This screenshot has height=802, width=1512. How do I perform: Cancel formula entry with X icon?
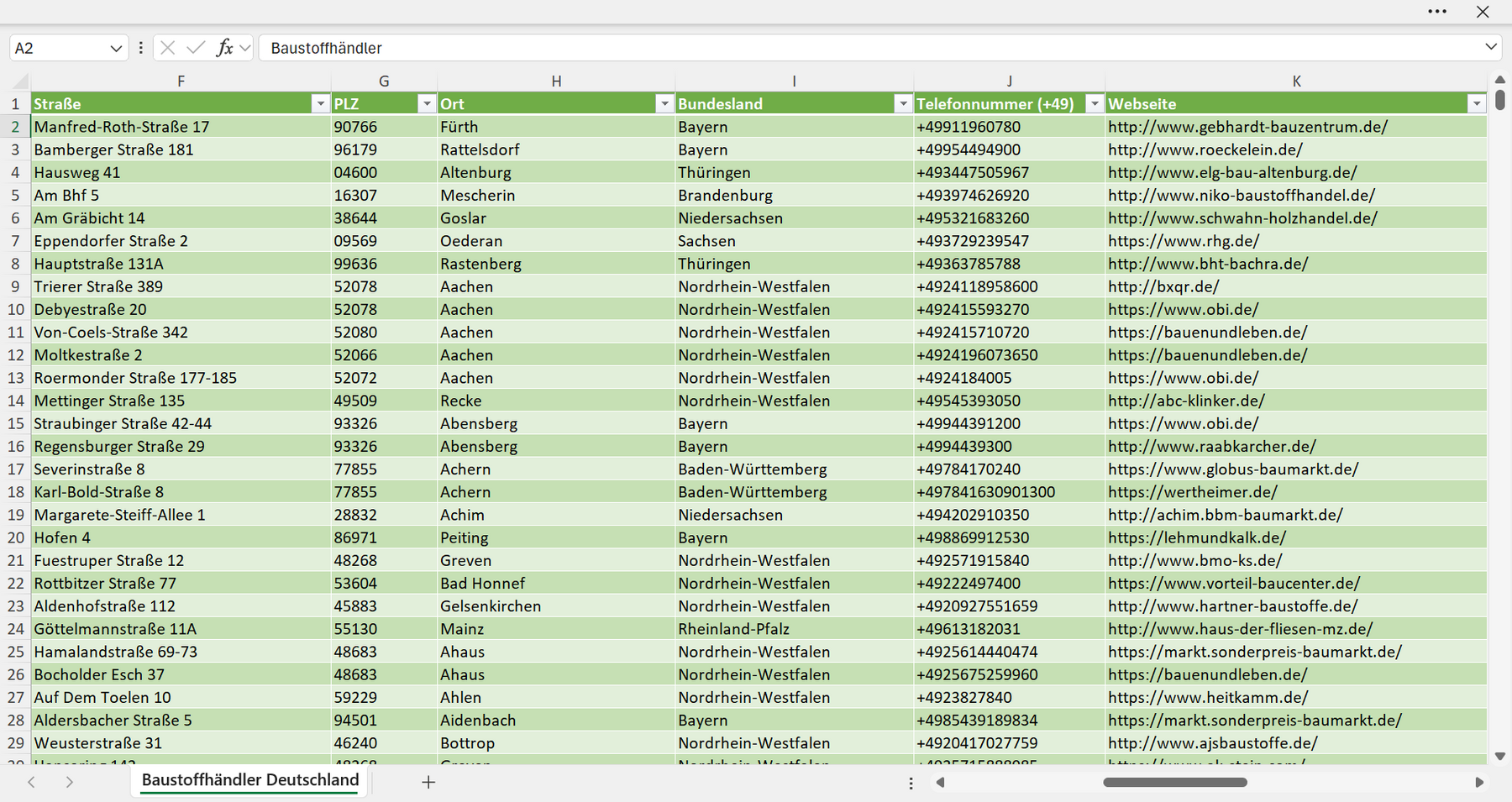[167, 48]
